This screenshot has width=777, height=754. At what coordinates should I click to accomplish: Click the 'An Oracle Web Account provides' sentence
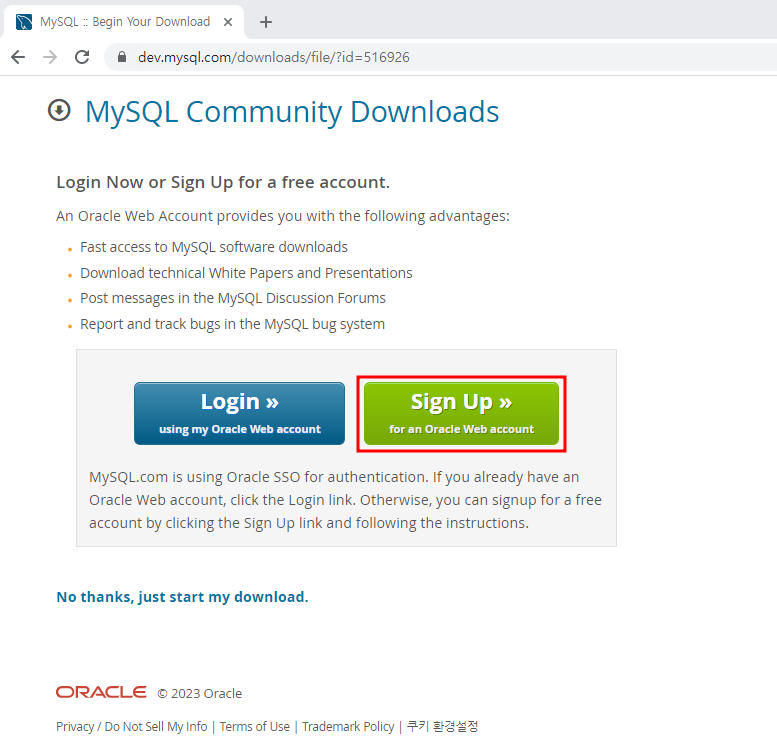tap(283, 216)
